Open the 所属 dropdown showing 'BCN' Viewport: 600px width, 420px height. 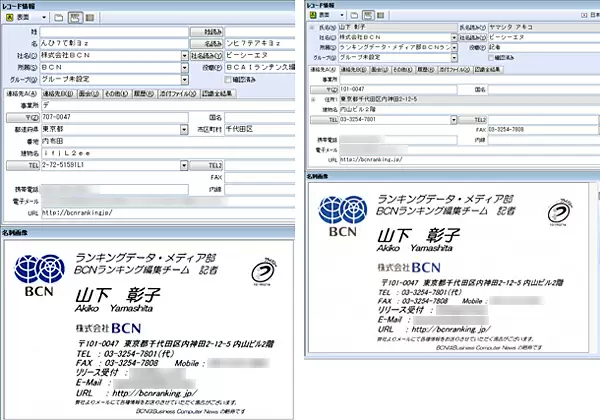pos(184,68)
